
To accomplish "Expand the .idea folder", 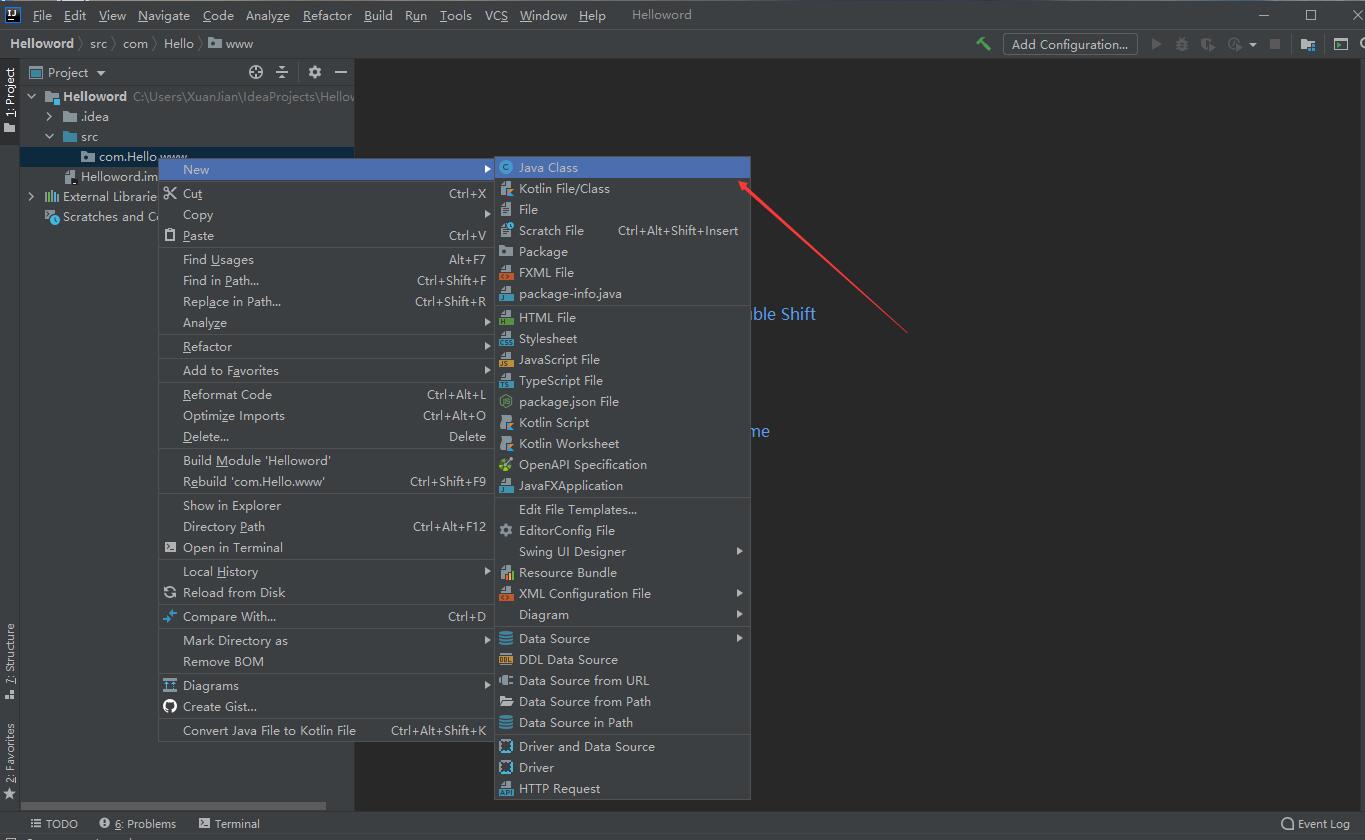I will click(x=49, y=117).
